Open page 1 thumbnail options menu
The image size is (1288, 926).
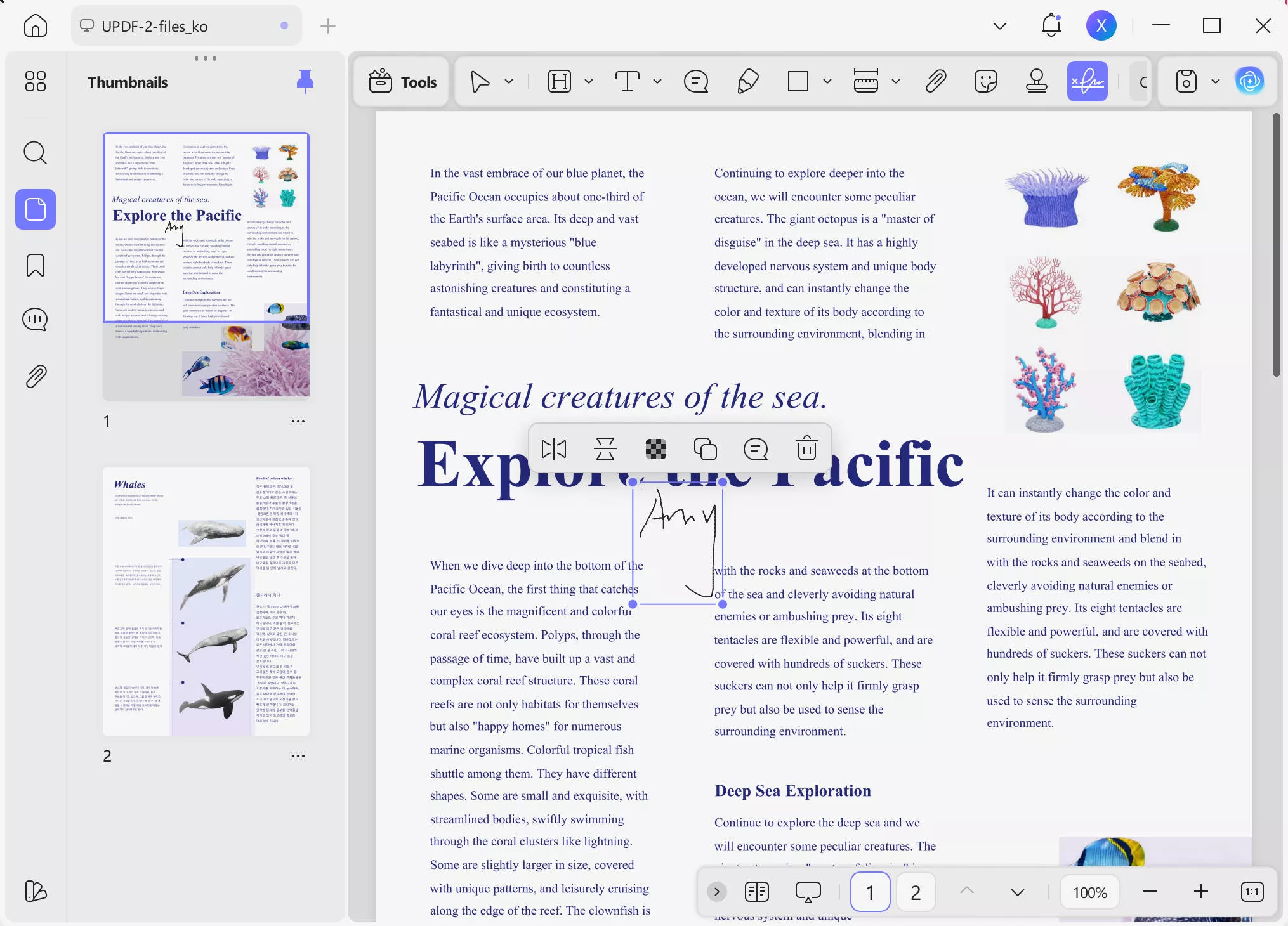(x=298, y=421)
